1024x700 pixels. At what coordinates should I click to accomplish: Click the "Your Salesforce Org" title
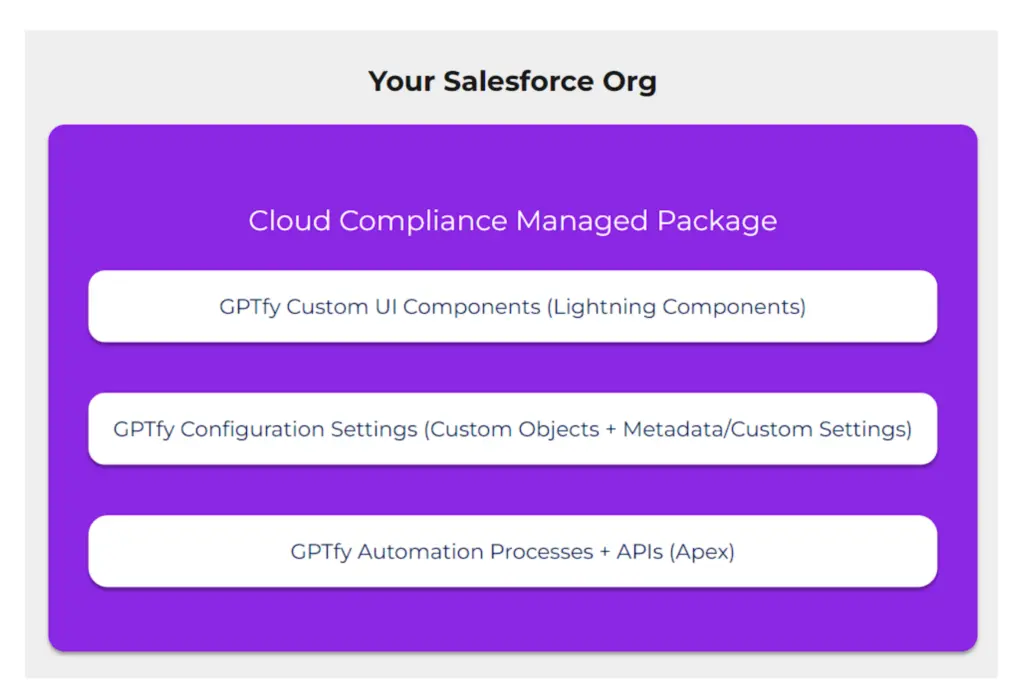coord(512,81)
